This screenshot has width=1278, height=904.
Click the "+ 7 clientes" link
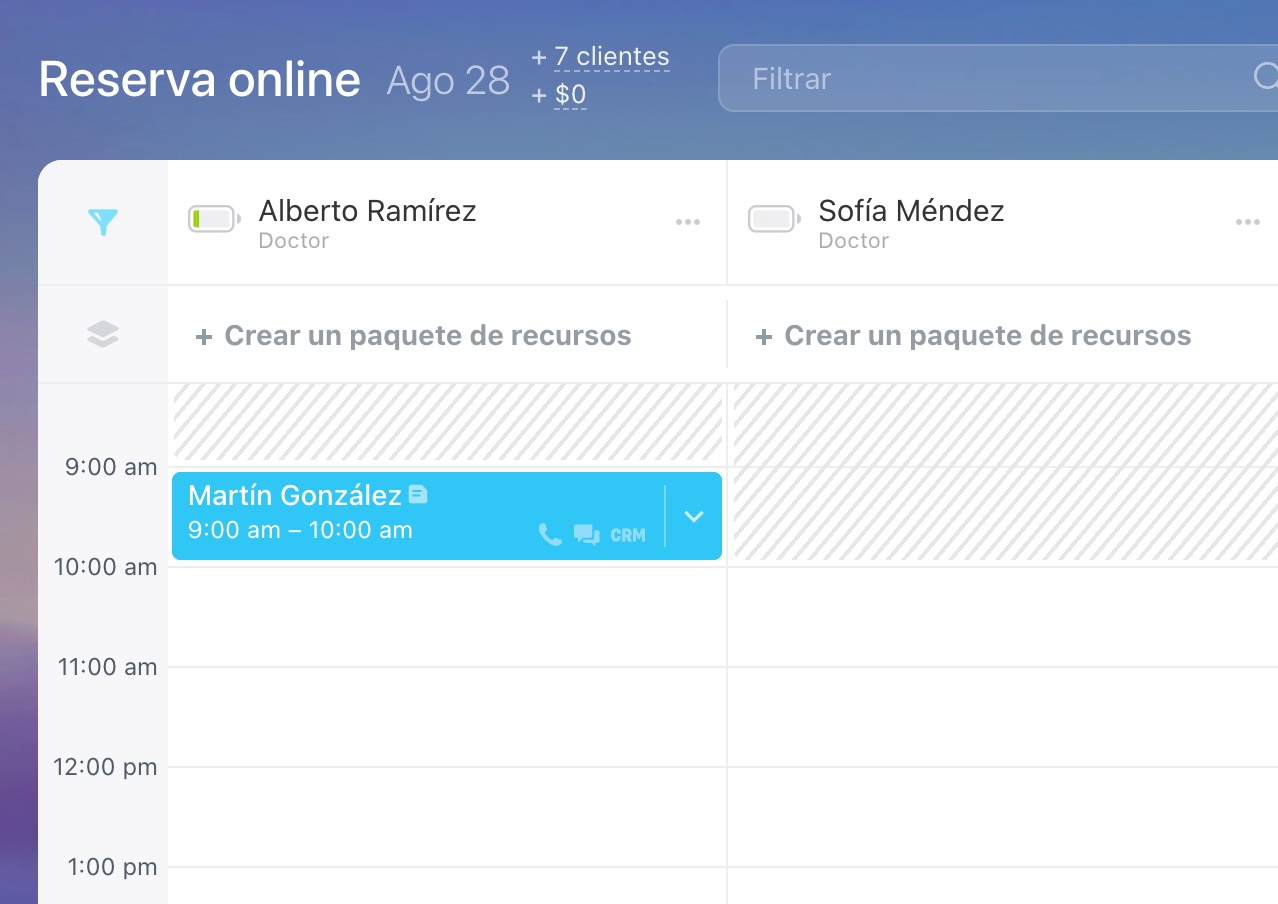click(611, 57)
